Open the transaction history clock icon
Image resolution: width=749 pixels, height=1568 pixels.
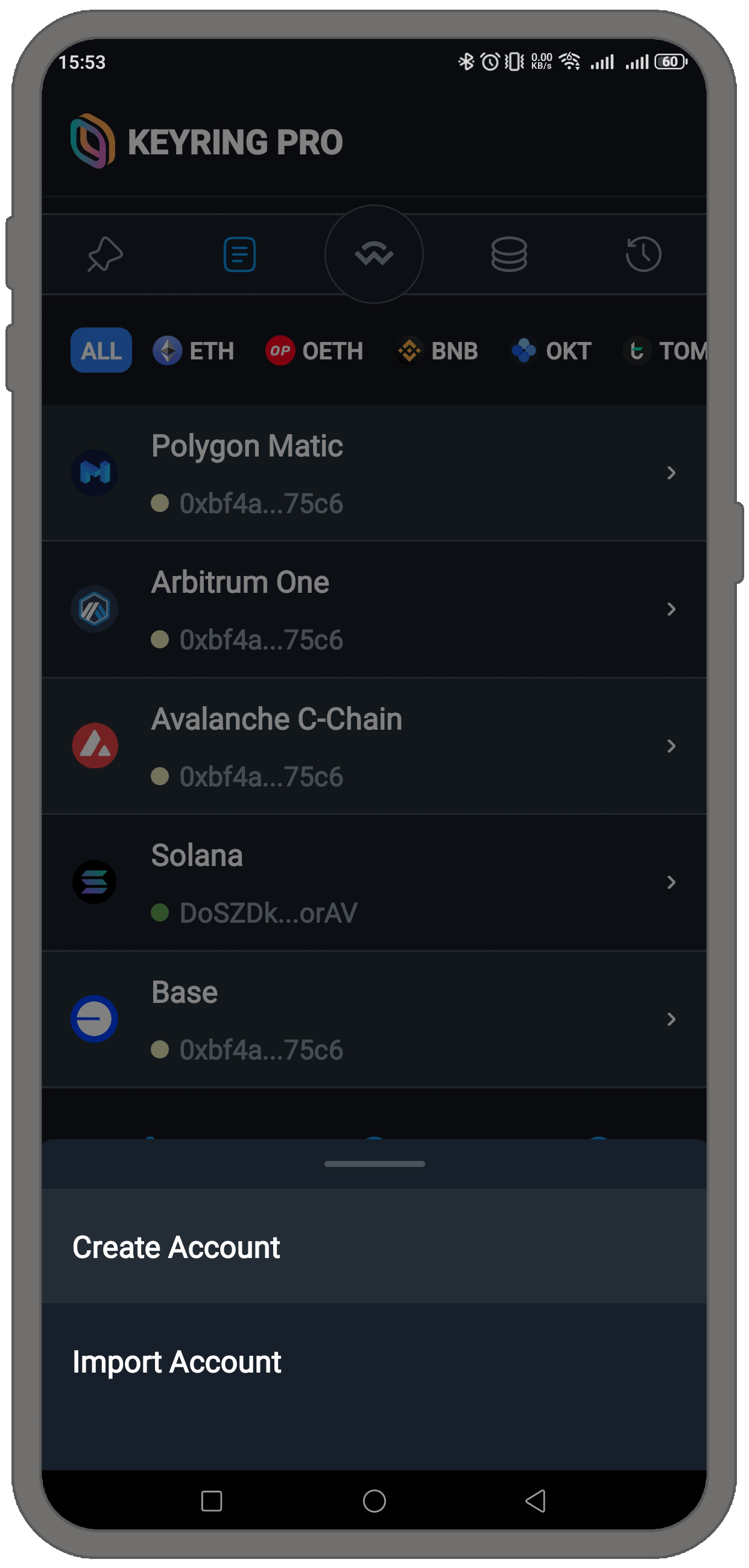(x=643, y=254)
